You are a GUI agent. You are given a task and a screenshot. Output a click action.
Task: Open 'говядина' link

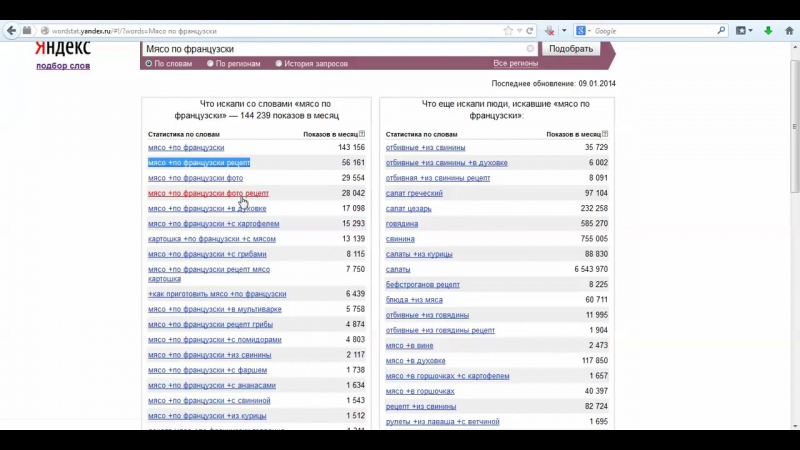tap(402, 223)
